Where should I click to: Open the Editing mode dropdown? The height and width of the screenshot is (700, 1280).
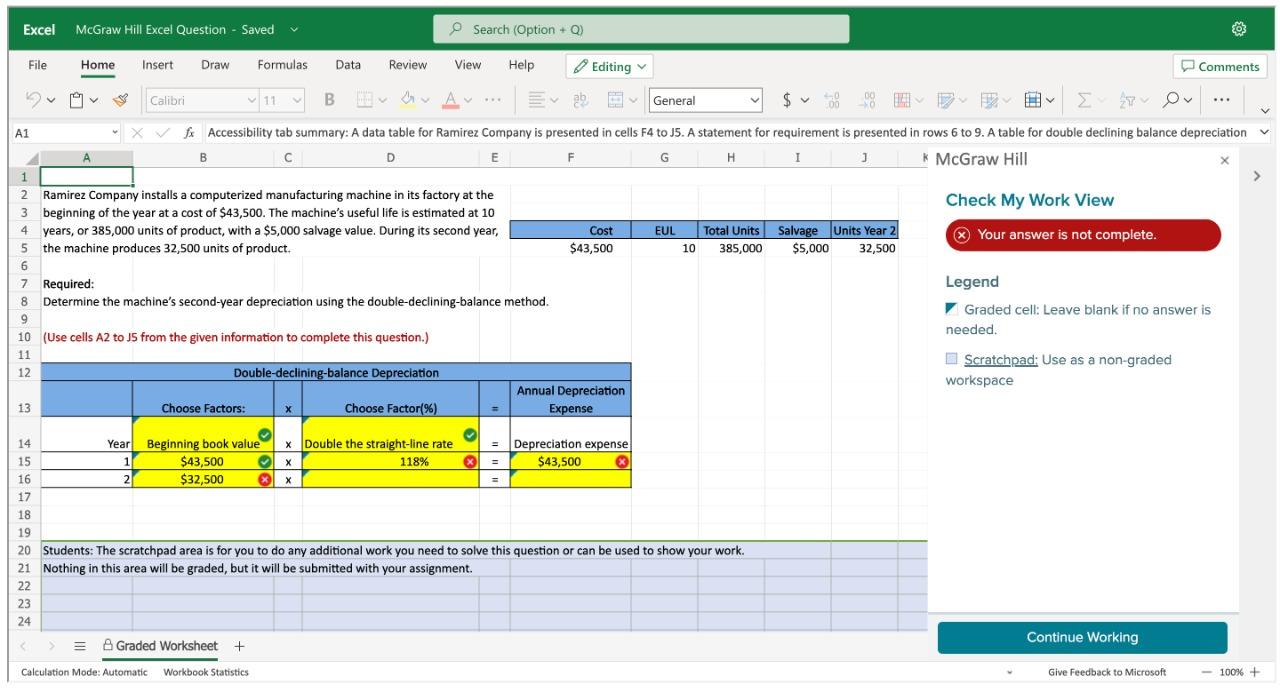[611, 67]
